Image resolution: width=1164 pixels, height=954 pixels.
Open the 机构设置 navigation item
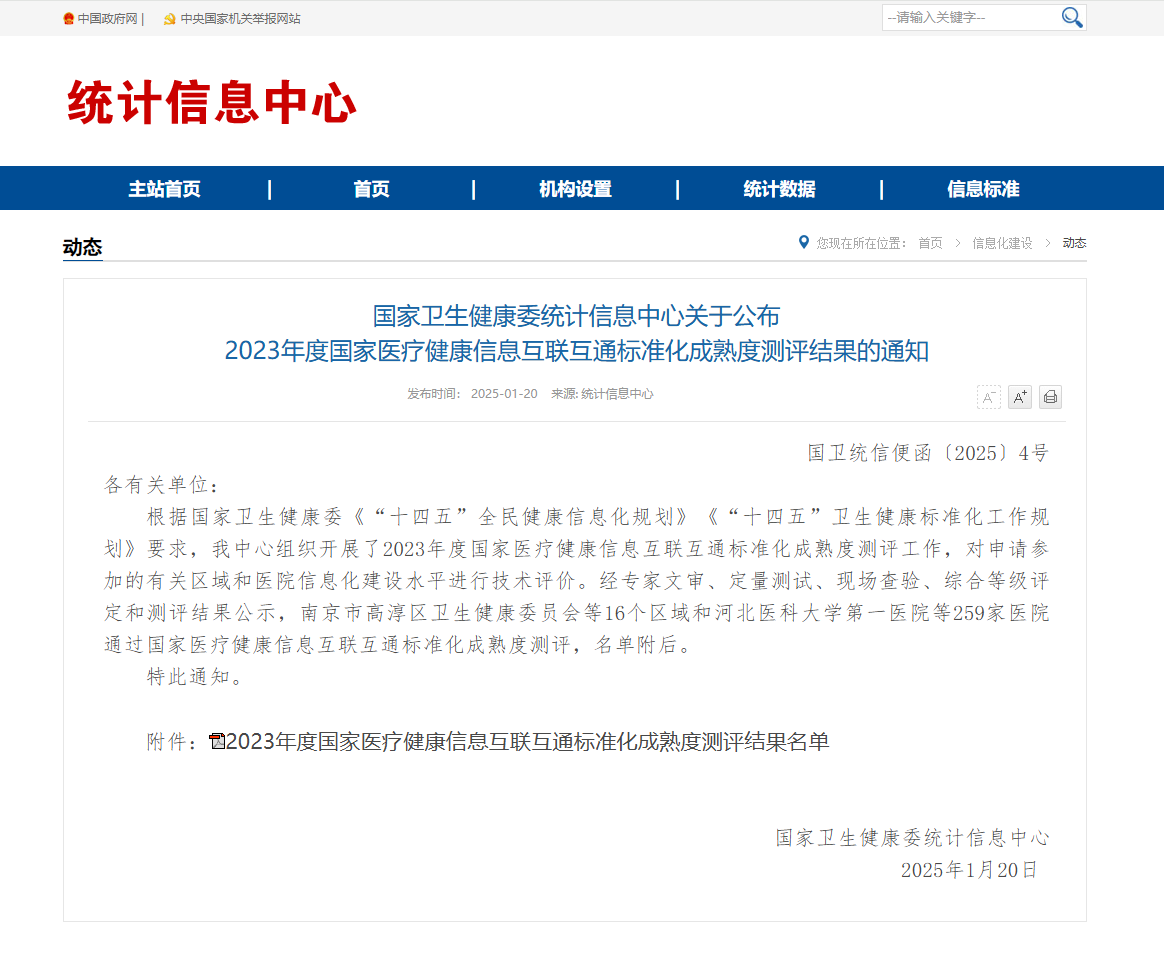coord(575,189)
